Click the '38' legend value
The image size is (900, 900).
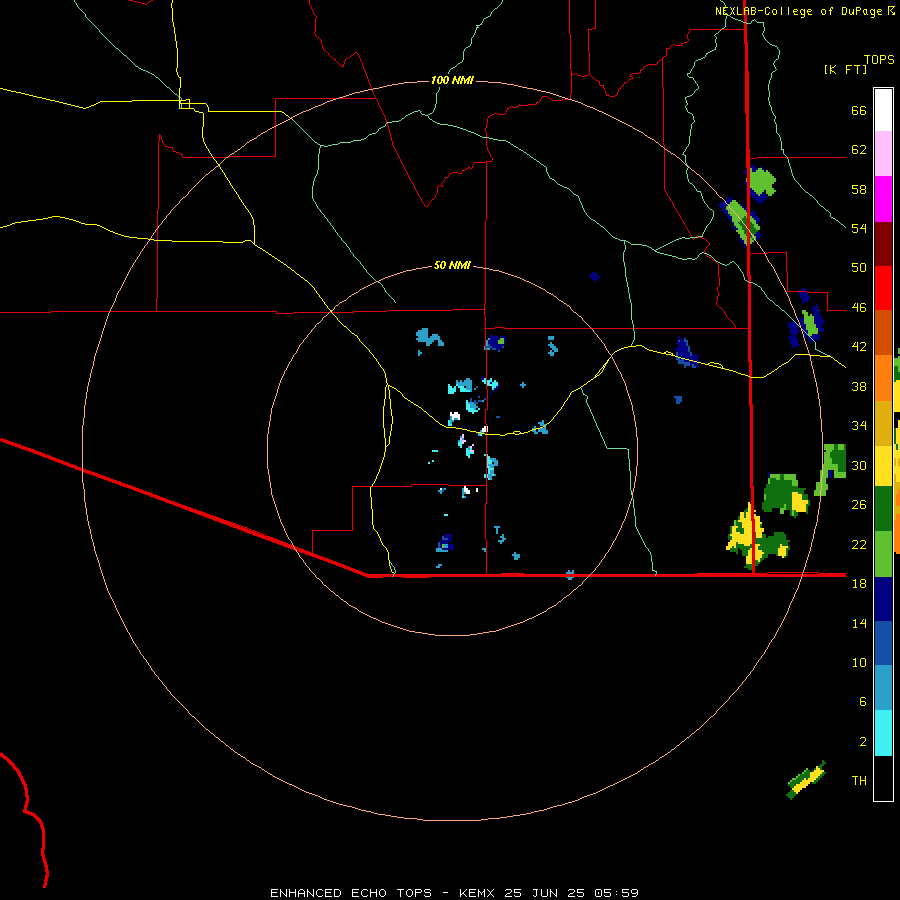(x=859, y=386)
